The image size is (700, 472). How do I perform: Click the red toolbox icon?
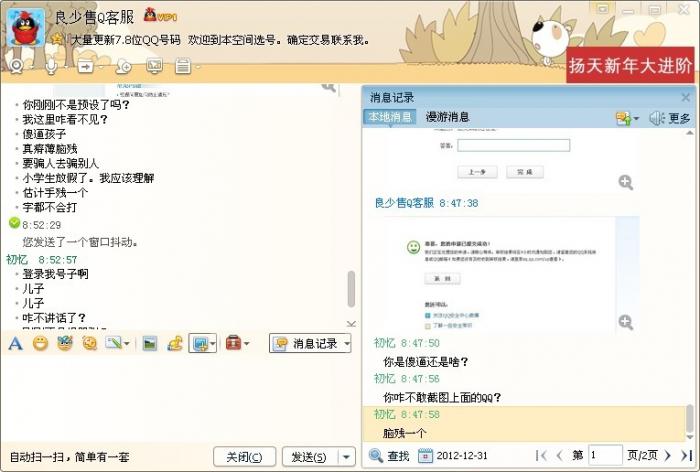[x=233, y=343]
